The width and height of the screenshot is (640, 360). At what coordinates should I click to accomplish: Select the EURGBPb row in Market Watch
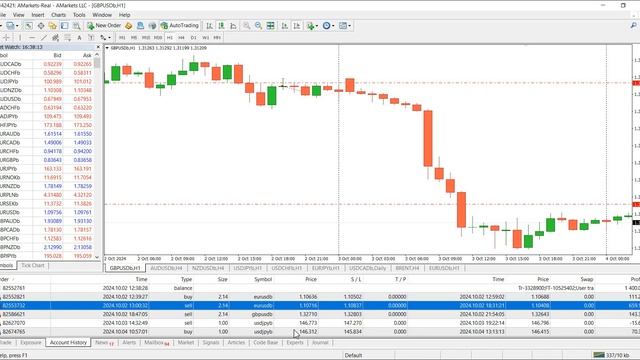click(48, 160)
